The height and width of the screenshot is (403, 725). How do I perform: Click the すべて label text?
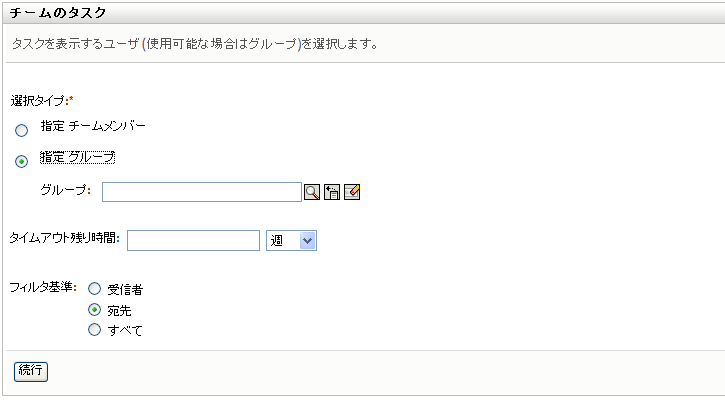pos(125,331)
